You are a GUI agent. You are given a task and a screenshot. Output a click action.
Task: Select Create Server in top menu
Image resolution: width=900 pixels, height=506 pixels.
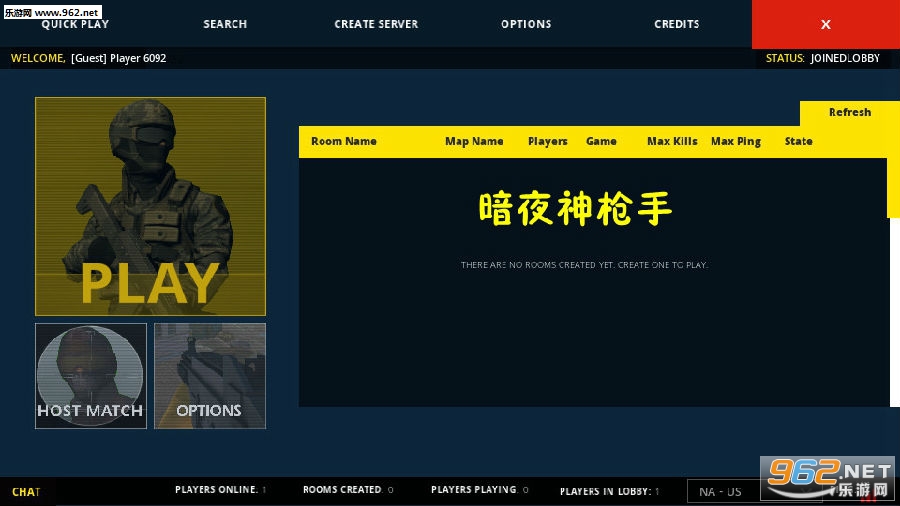pos(377,24)
